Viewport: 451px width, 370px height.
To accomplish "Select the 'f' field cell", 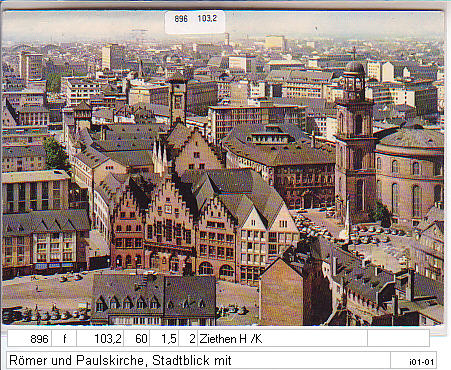I will [64, 339].
